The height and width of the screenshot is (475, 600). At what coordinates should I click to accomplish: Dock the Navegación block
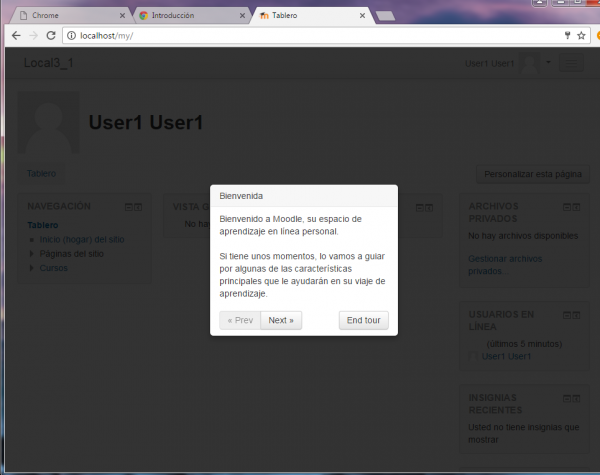[138, 207]
